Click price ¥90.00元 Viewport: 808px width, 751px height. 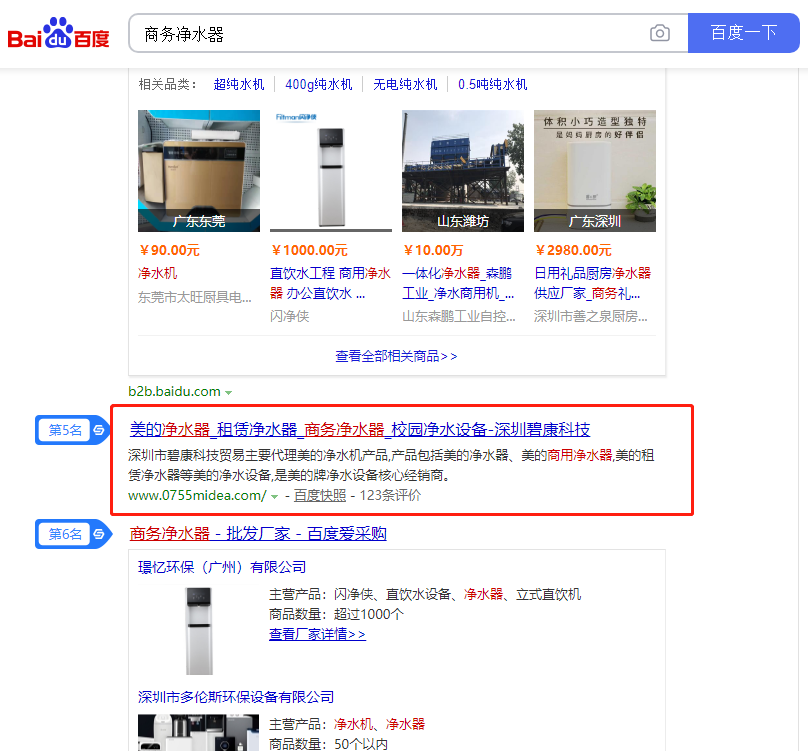pyautogui.click(x=170, y=251)
